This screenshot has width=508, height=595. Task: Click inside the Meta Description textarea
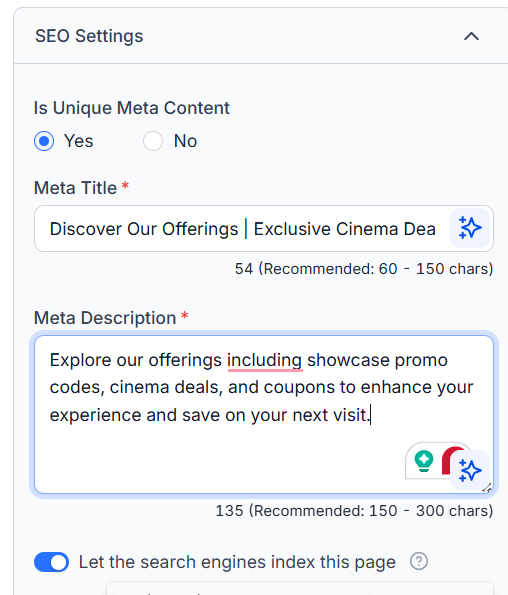pyautogui.click(x=264, y=414)
